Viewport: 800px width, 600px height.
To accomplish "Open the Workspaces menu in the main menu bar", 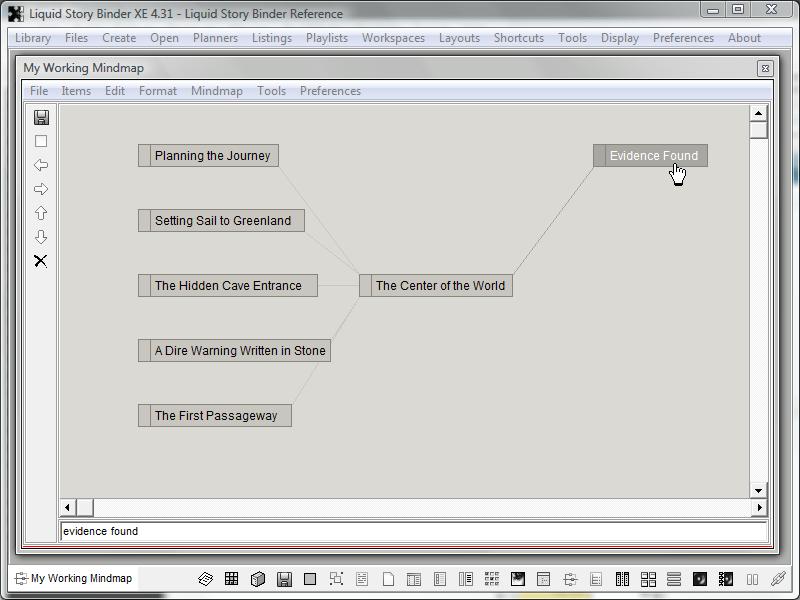I will pyautogui.click(x=393, y=38).
